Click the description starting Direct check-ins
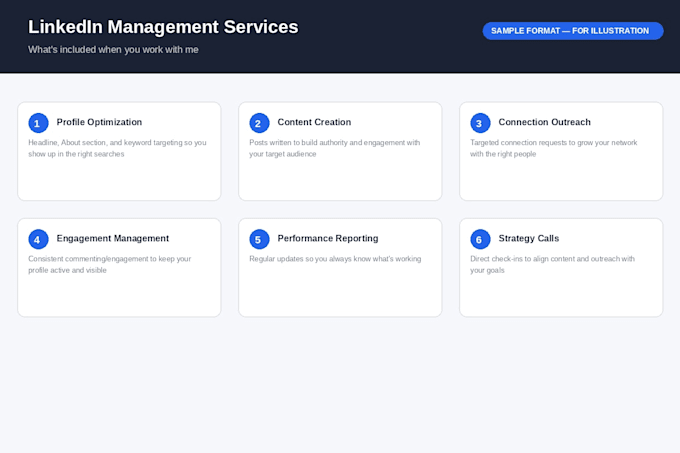This screenshot has width=680, height=453. [552, 264]
